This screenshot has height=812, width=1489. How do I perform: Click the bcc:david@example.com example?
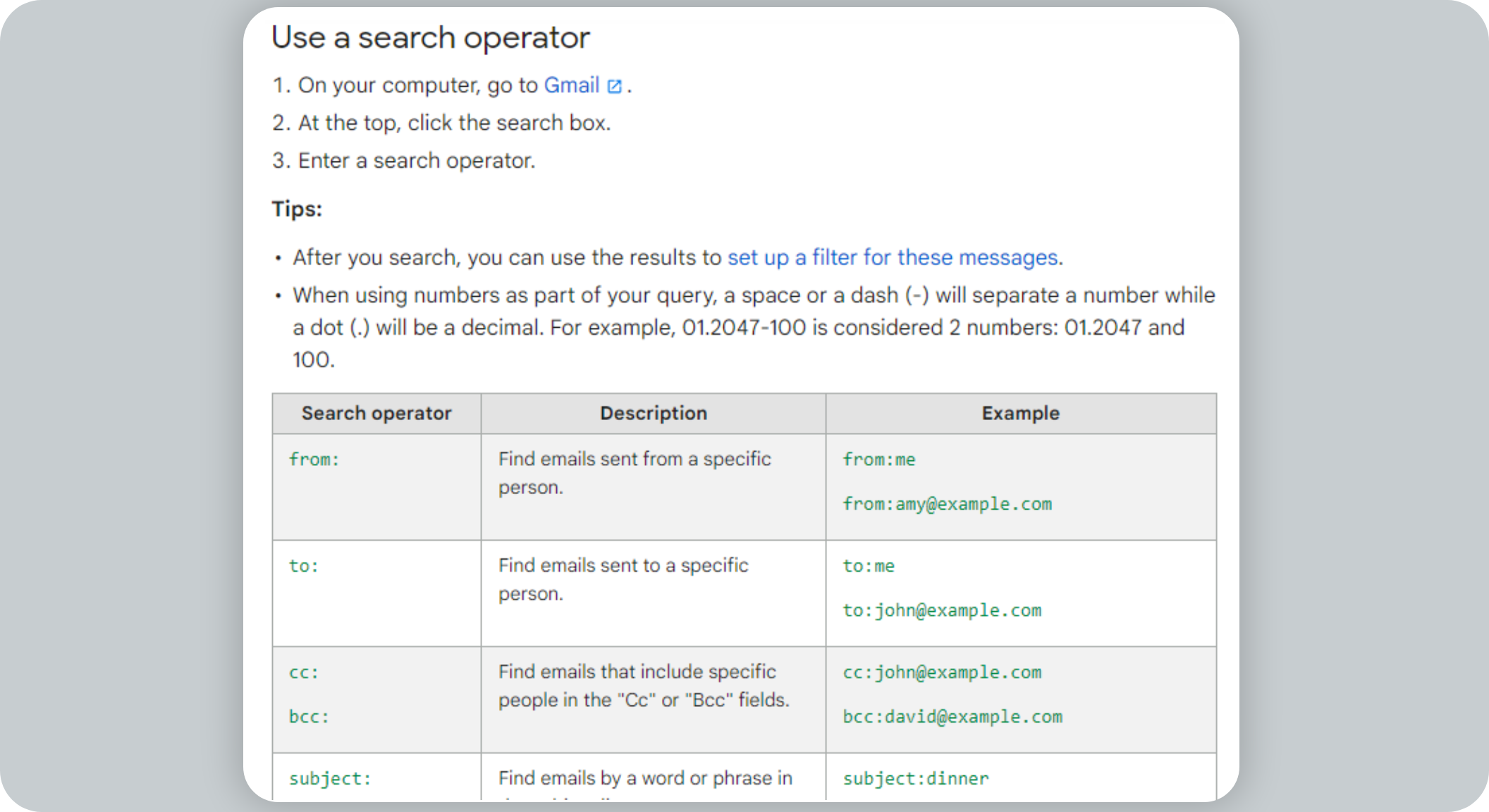point(952,717)
